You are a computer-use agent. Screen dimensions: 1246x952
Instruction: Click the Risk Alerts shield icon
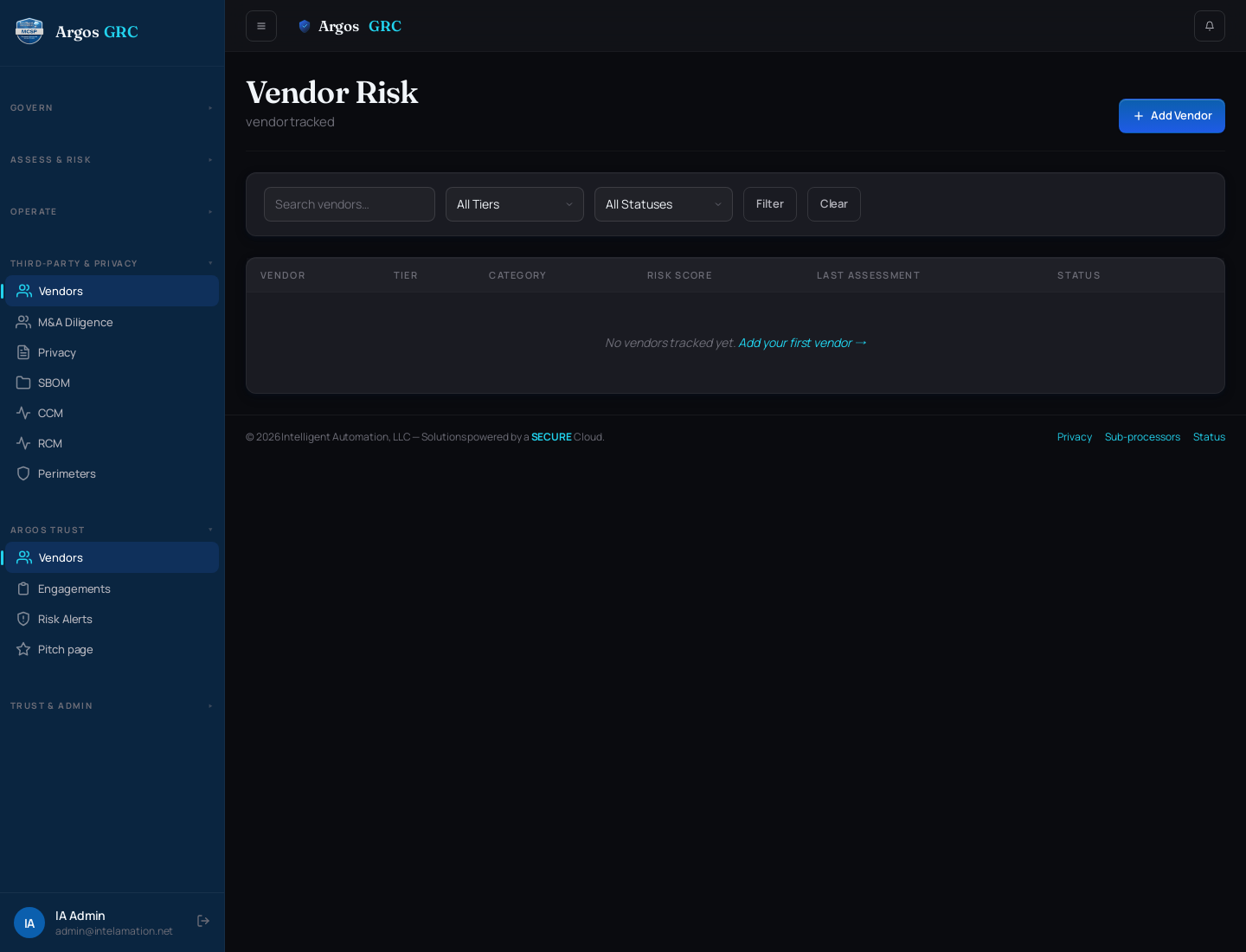[x=23, y=619]
